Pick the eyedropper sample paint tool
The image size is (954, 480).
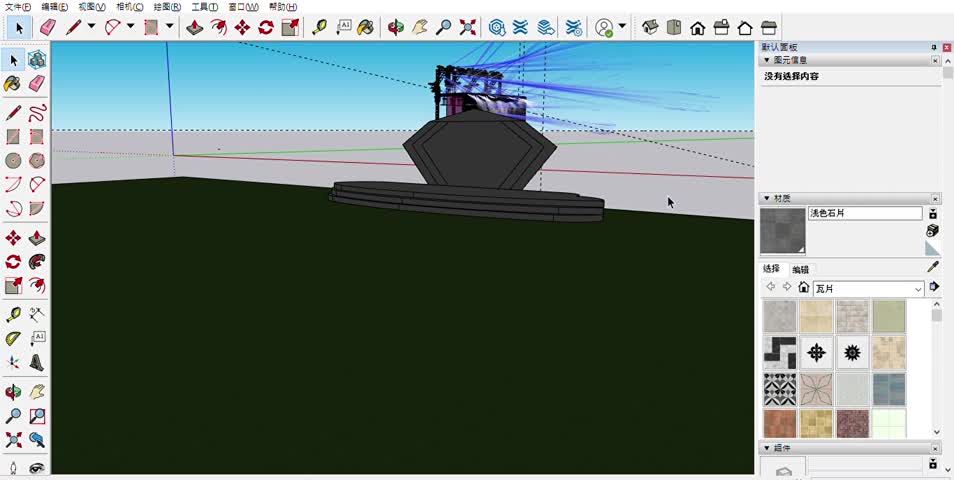933,267
